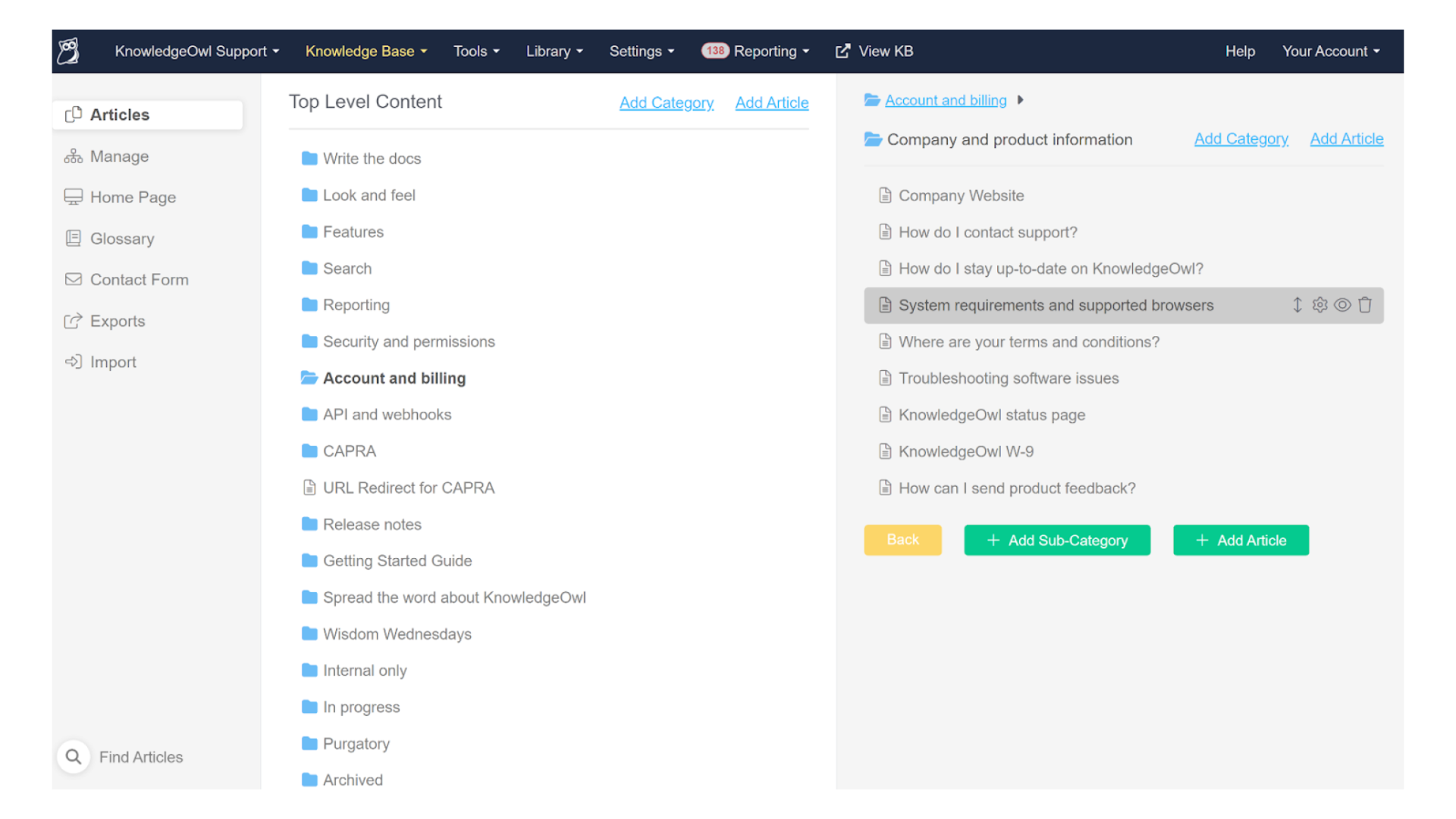1456x819 pixels.
Task: Click the Internal only folder icon
Action: tap(309, 670)
